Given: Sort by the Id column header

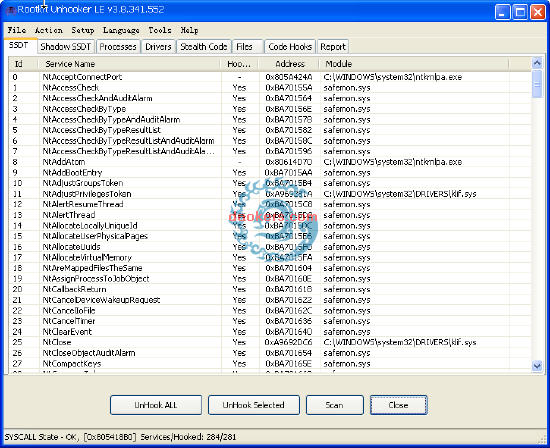Looking at the screenshot, I should pyautogui.click(x=23, y=64).
